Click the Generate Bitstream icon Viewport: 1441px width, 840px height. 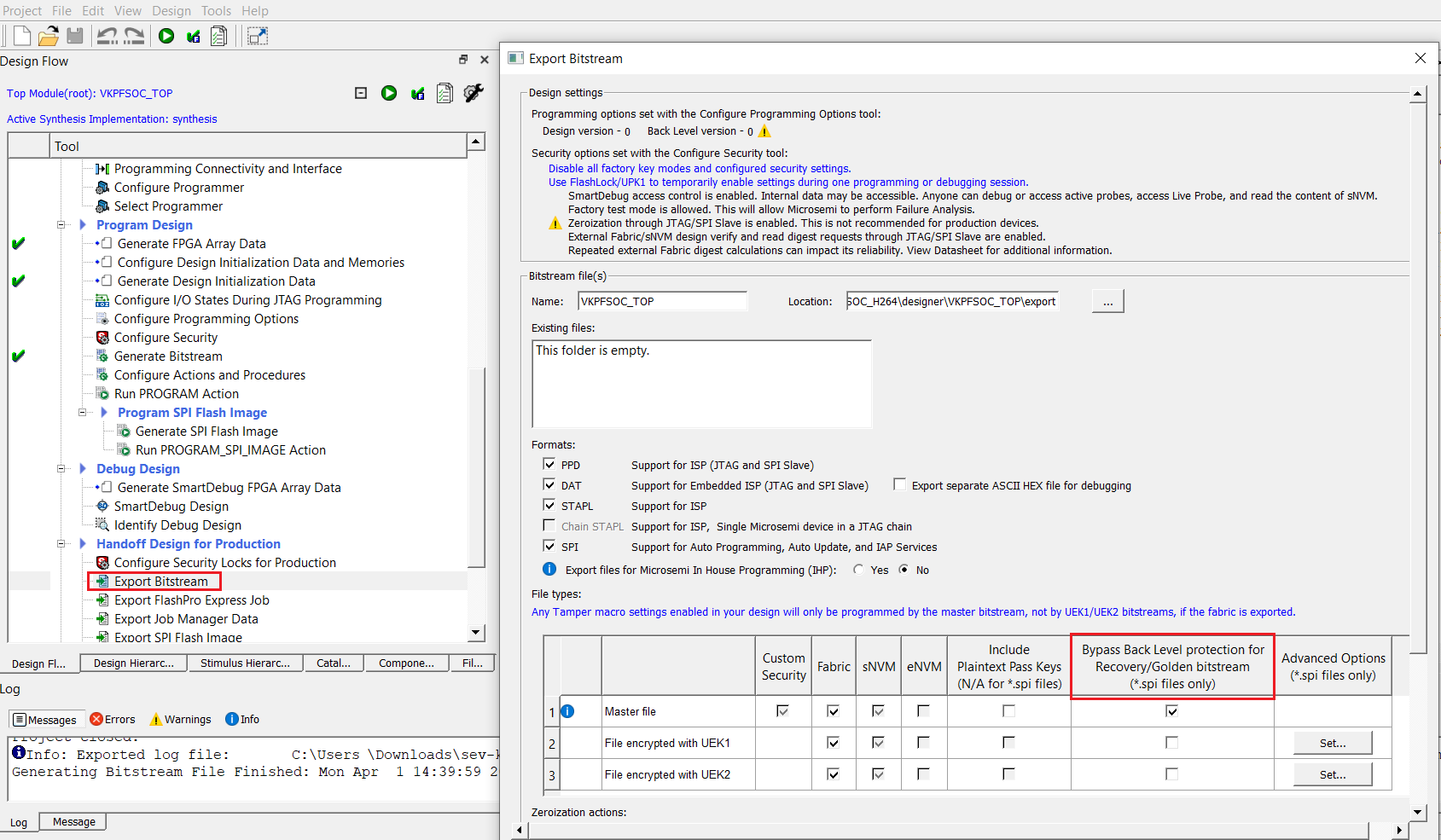pos(102,356)
